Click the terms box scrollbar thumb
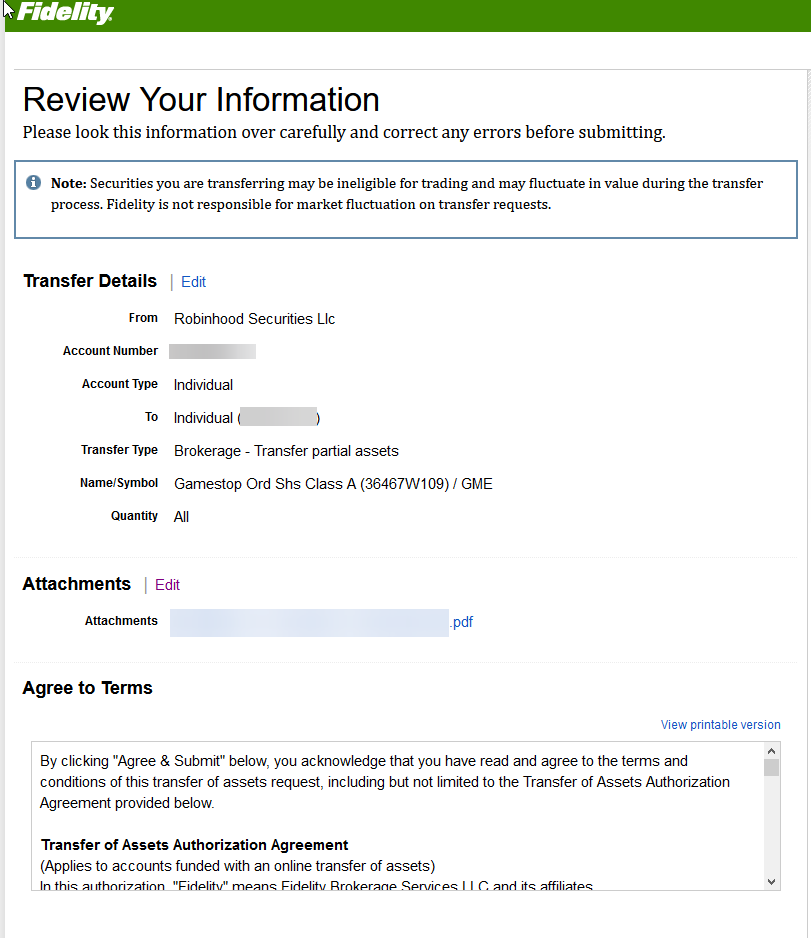Viewport: 811px width, 938px height. [772, 767]
